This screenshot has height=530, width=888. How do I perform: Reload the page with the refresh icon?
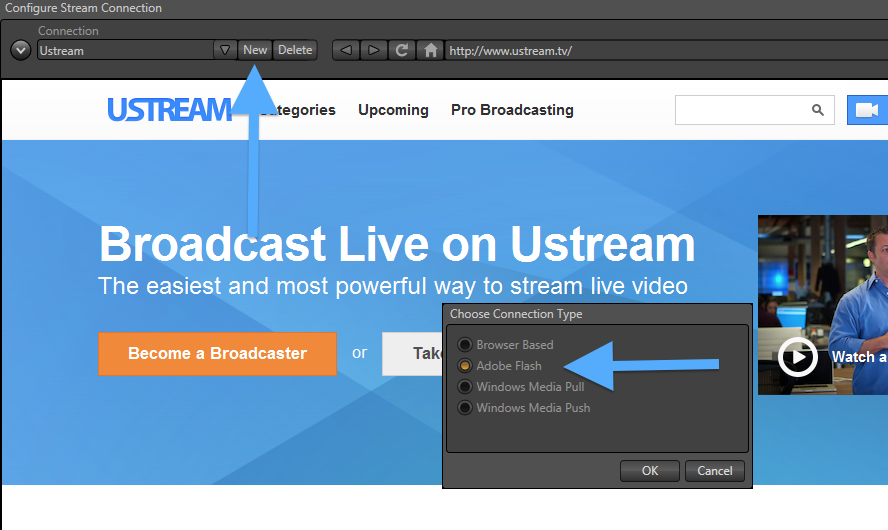pos(402,50)
